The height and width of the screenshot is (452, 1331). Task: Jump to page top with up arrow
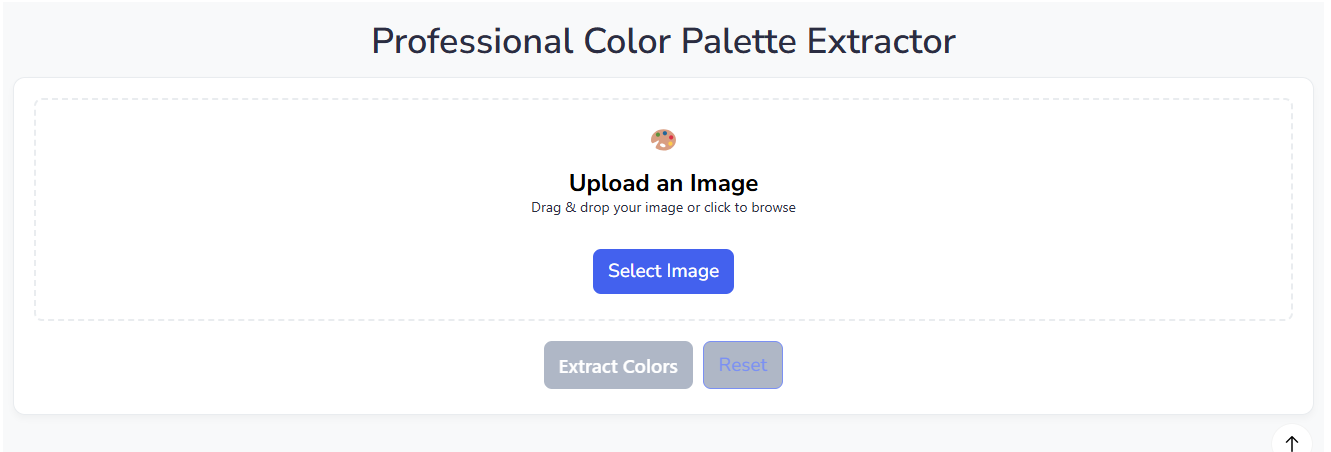(x=1292, y=442)
